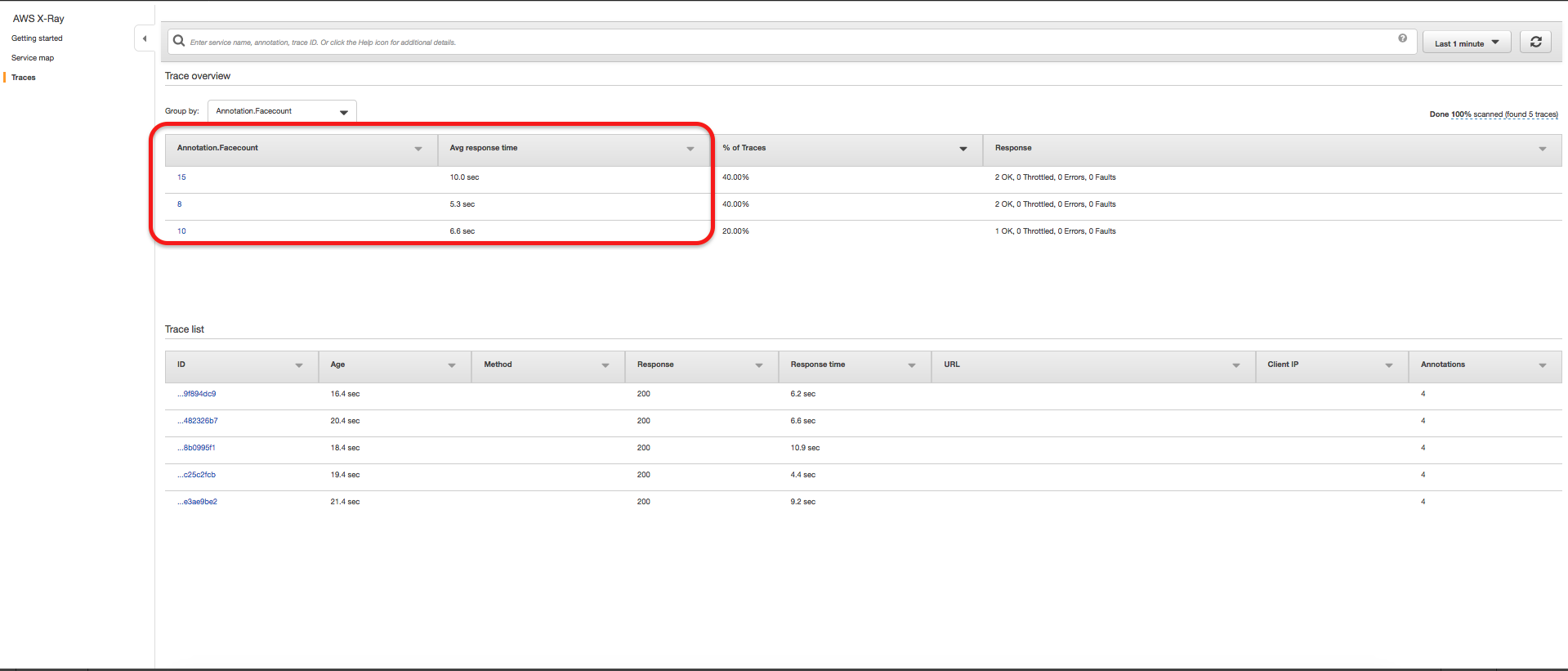
Task: Click annotations count for trace 8b0995f1
Action: [1423, 448]
